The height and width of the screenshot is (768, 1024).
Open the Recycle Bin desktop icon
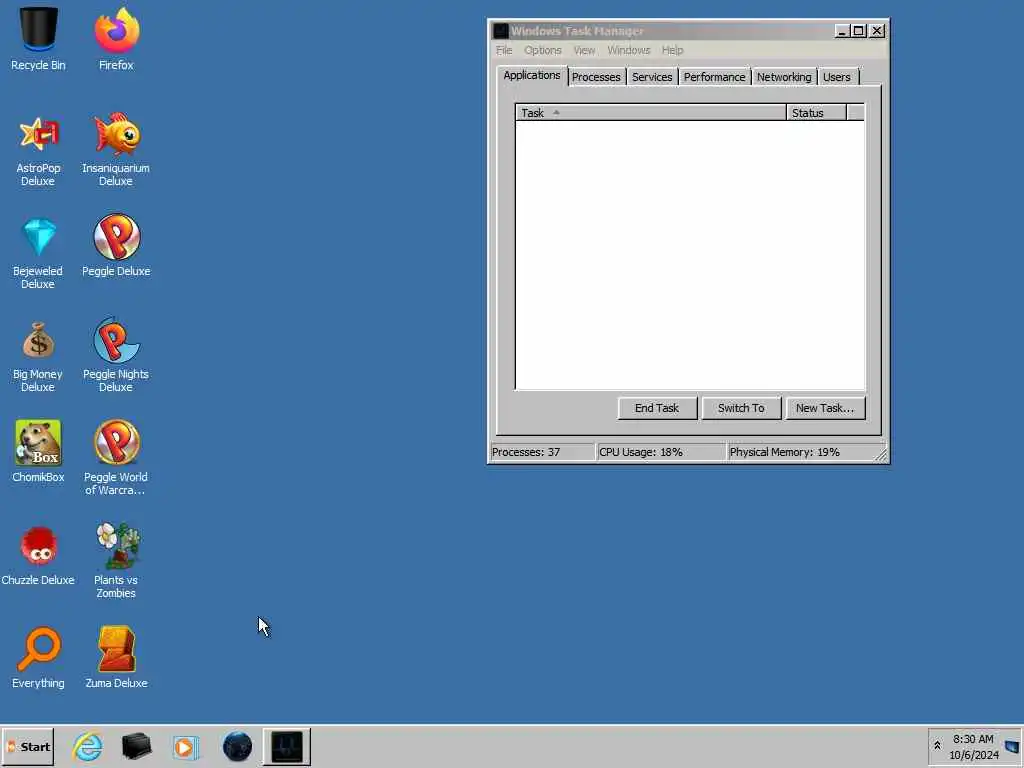click(38, 39)
